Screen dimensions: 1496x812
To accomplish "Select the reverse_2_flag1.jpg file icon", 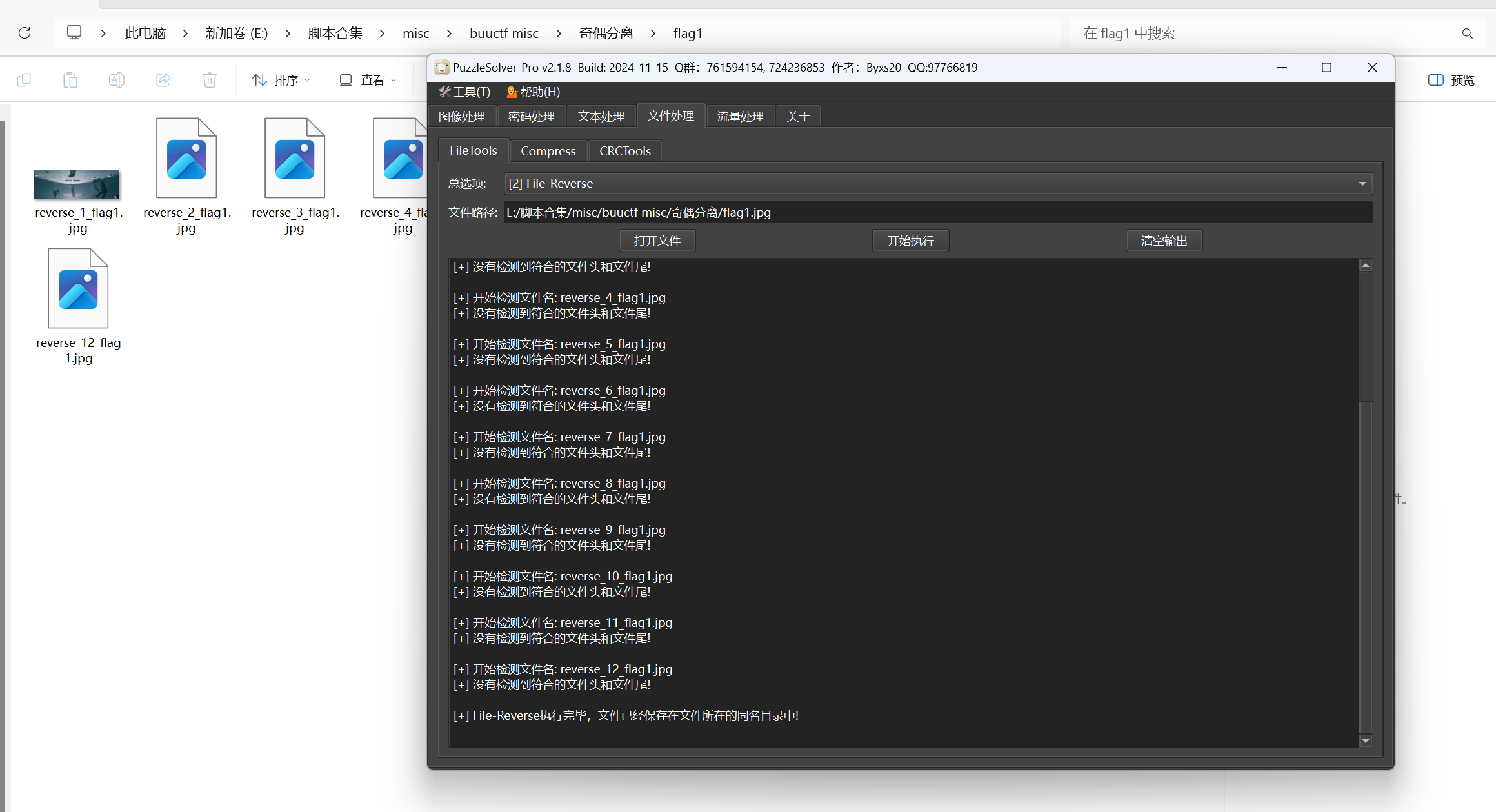I will click(x=186, y=158).
